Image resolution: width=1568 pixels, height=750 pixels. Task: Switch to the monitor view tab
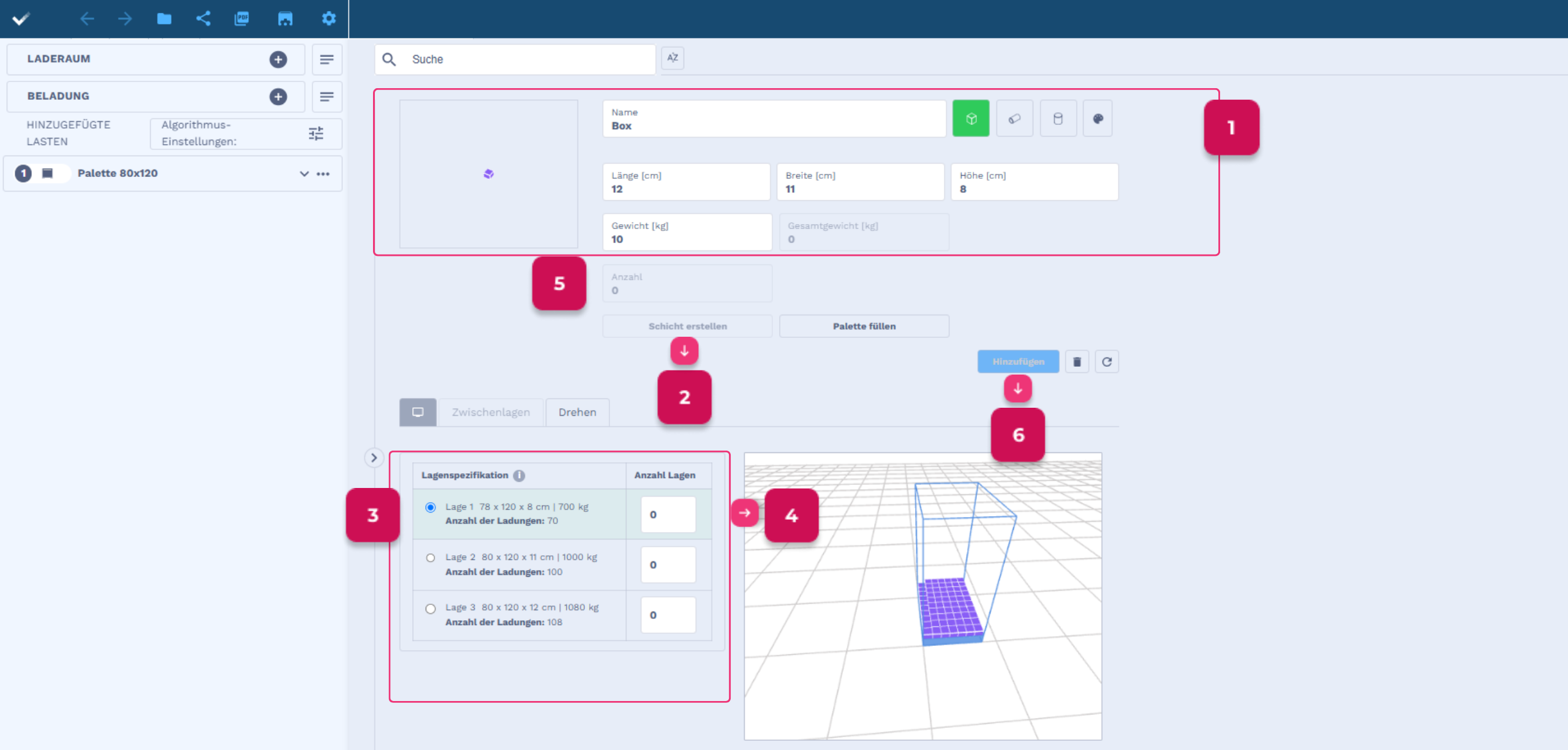(x=418, y=413)
